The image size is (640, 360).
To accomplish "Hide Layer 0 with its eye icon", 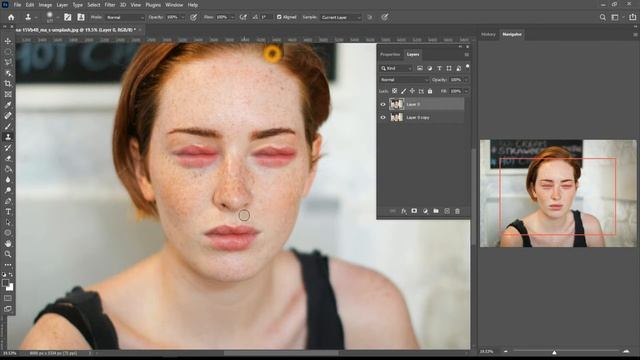I will [383, 104].
